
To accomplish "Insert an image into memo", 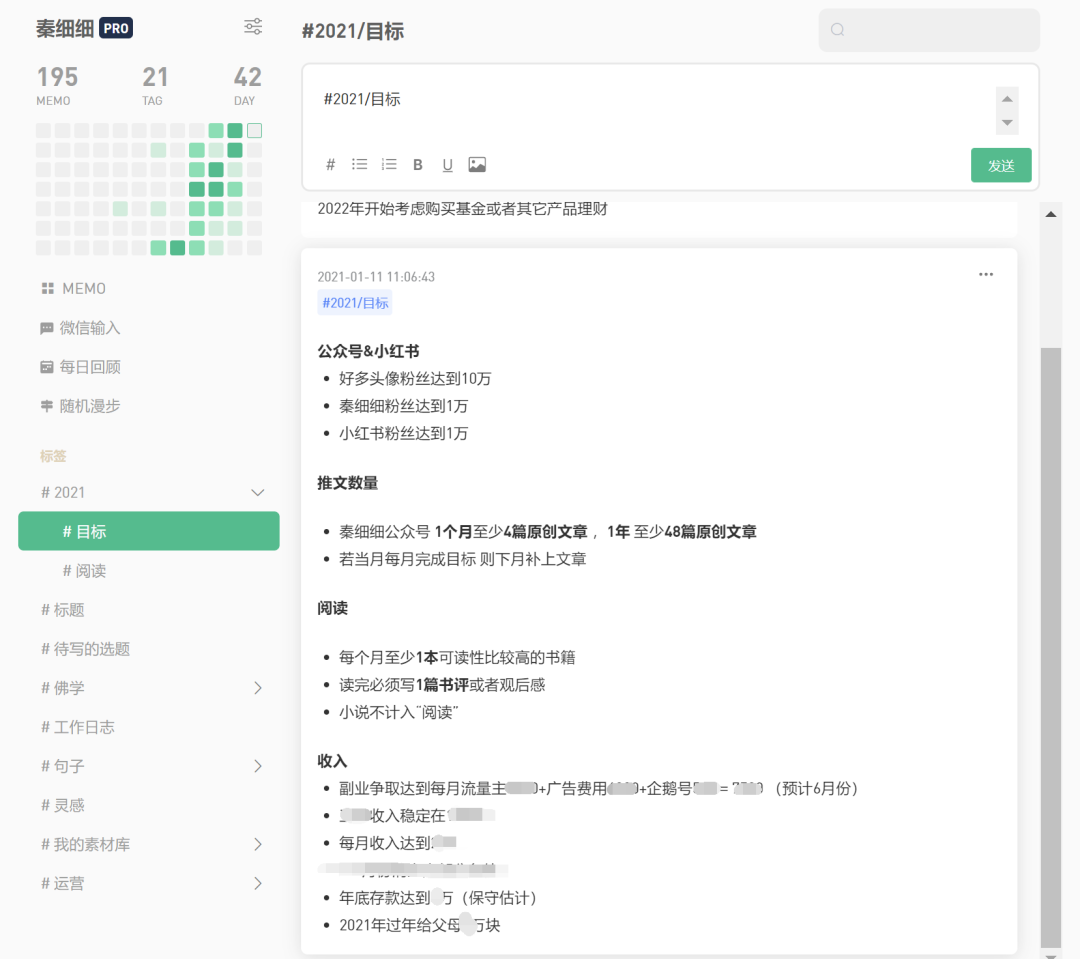I will point(477,165).
